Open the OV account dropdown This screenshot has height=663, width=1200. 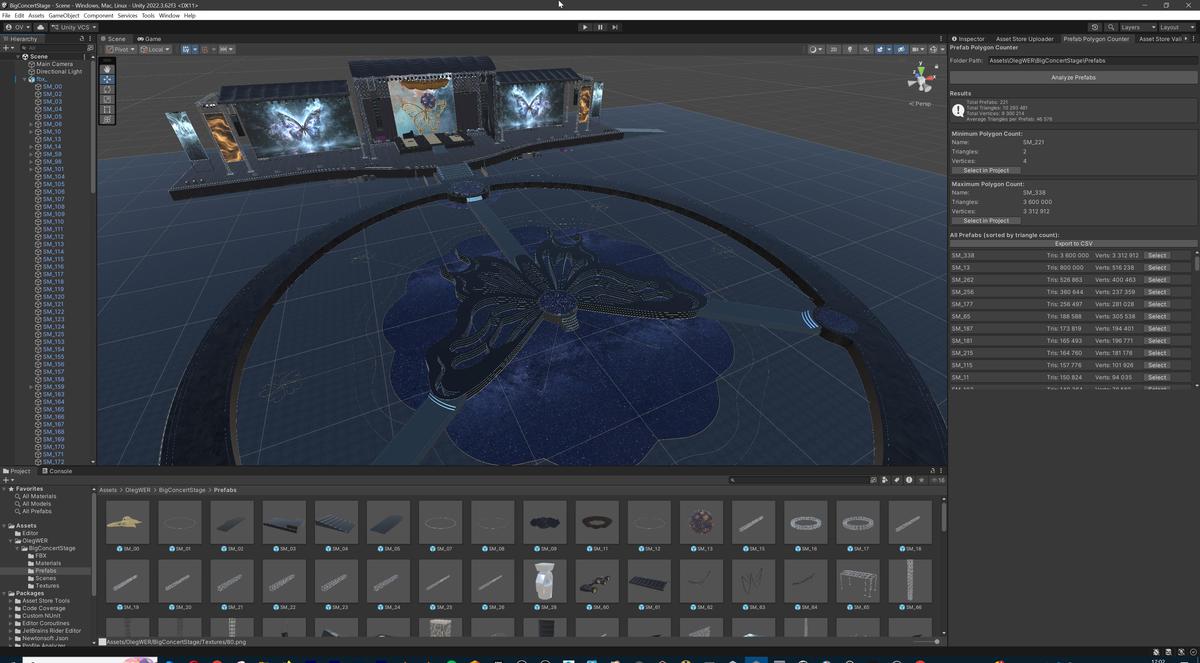[x=17, y=27]
